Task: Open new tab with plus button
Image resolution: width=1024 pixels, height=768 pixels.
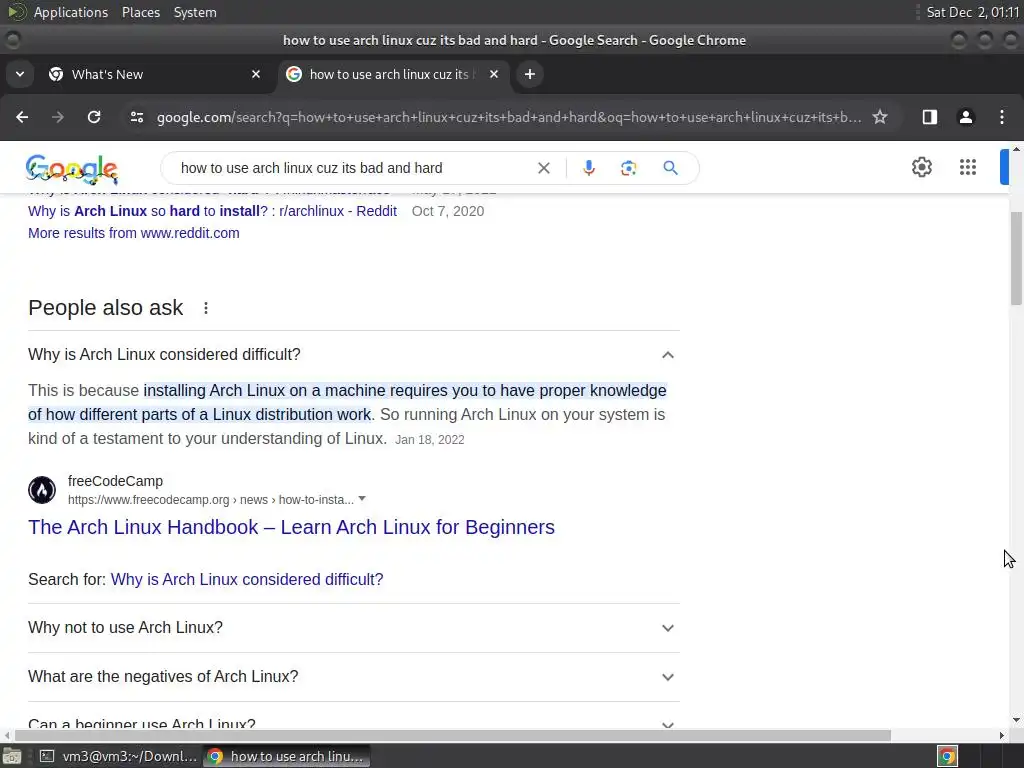Action: pos(530,74)
